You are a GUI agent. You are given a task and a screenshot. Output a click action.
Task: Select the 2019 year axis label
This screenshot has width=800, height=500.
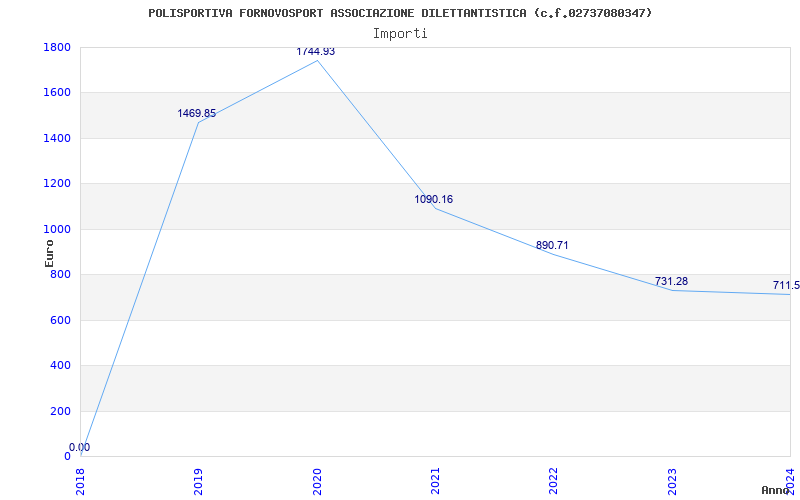198,482
